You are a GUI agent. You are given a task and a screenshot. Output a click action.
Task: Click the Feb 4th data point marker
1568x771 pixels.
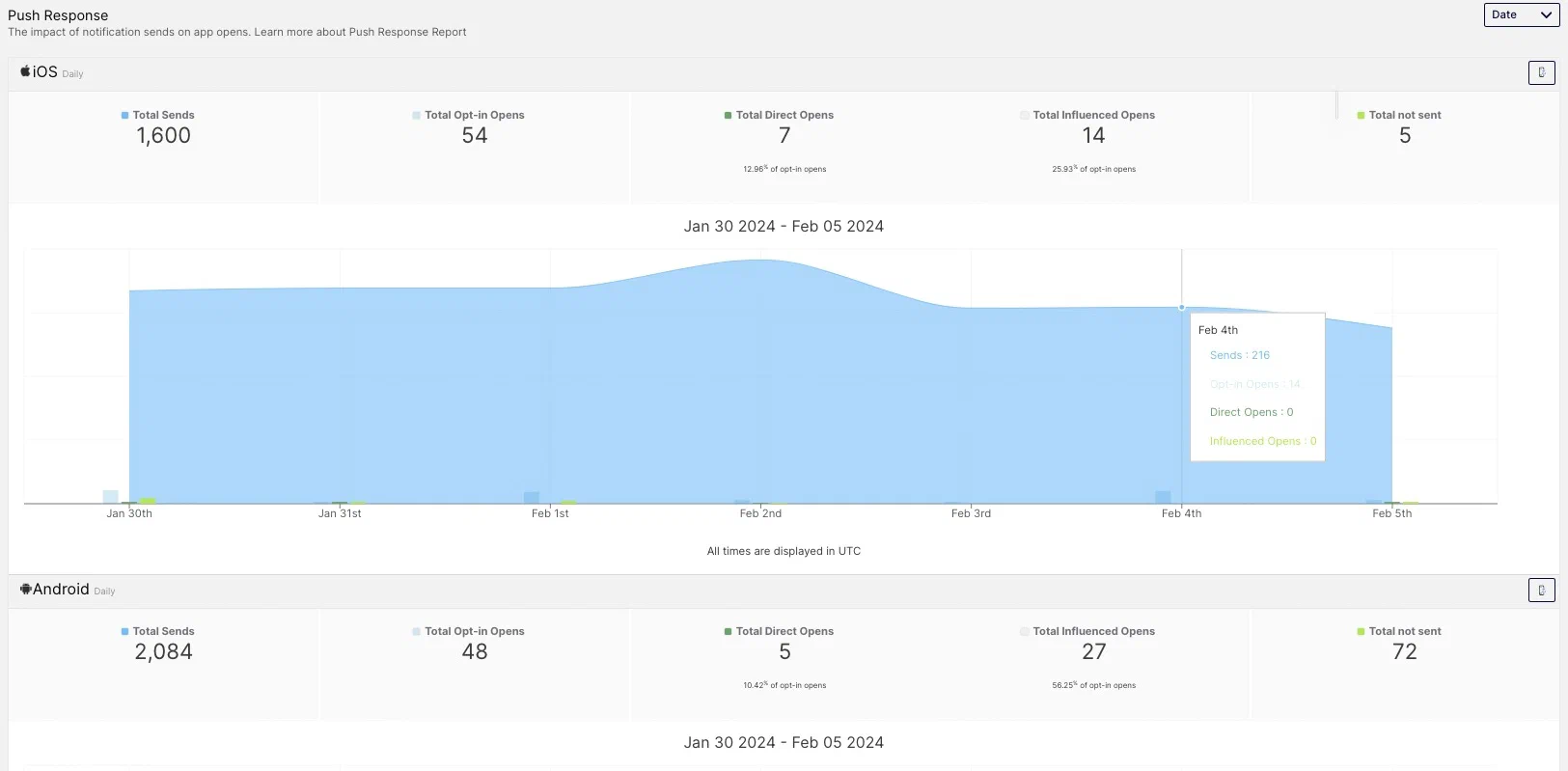1181,308
